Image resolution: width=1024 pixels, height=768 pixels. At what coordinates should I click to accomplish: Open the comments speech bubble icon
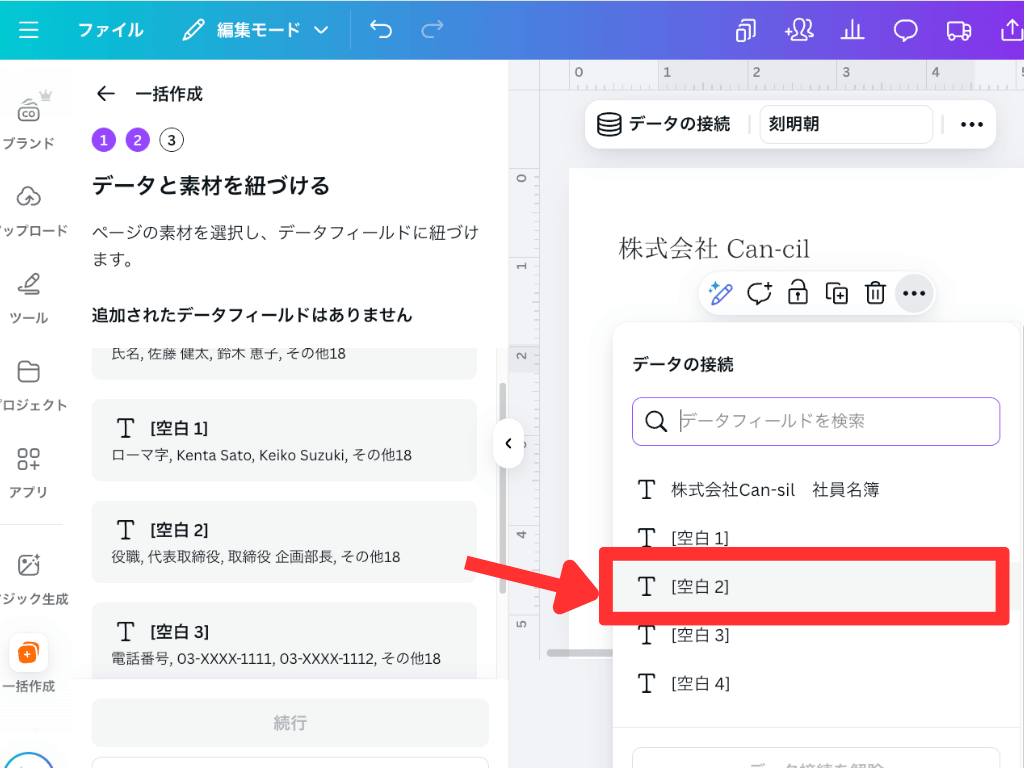905,30
